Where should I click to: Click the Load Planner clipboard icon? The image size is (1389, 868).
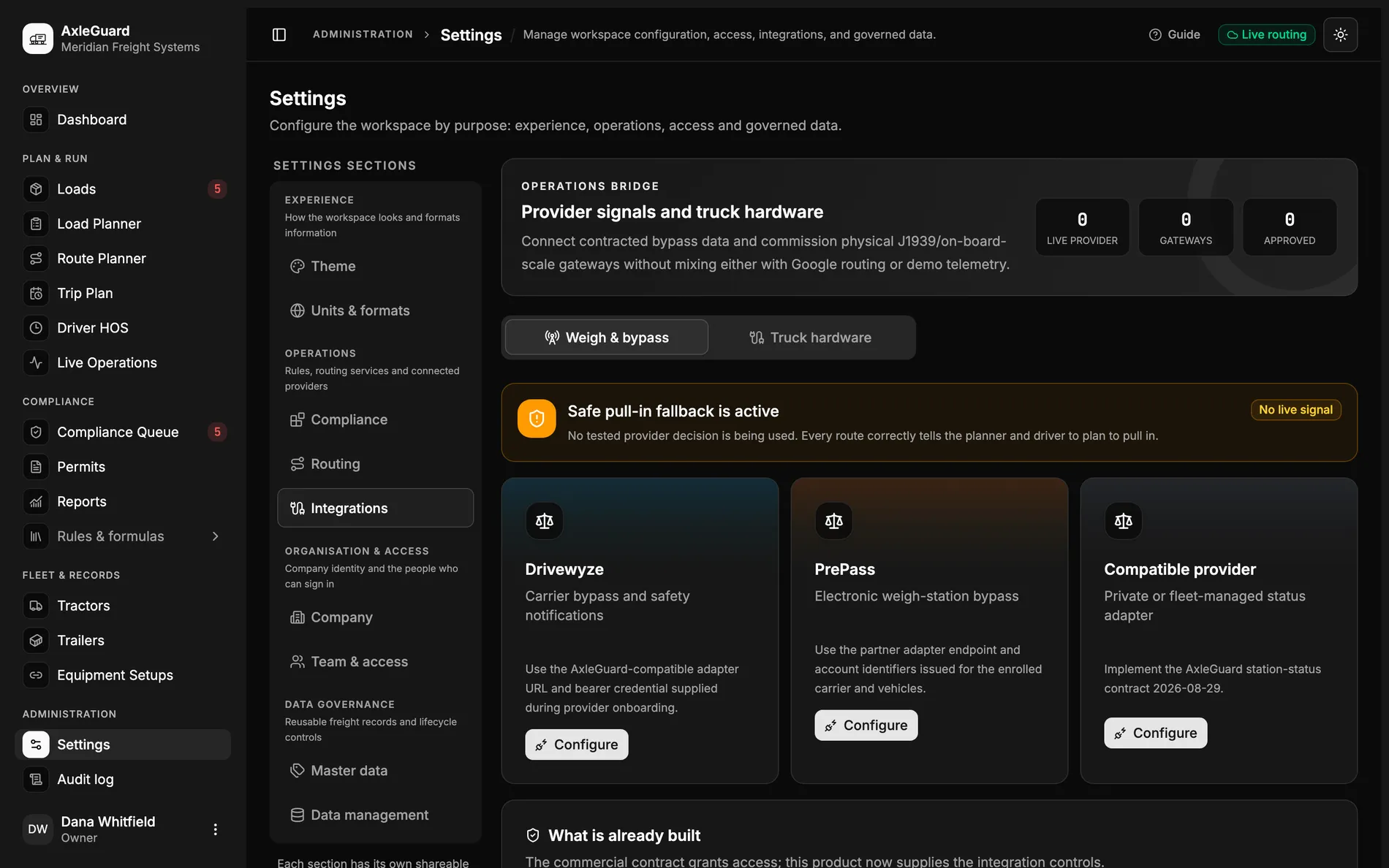point(36,224)
